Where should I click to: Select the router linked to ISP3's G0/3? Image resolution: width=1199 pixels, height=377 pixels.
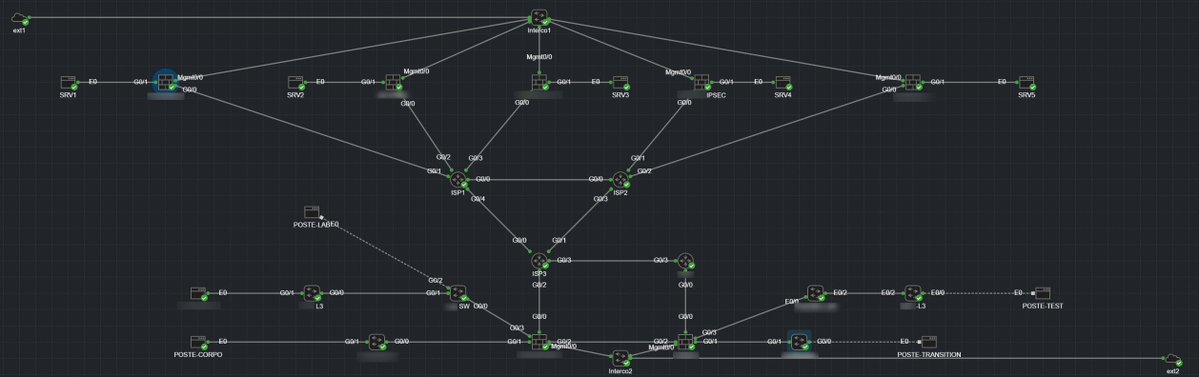(x=686, y=261)
